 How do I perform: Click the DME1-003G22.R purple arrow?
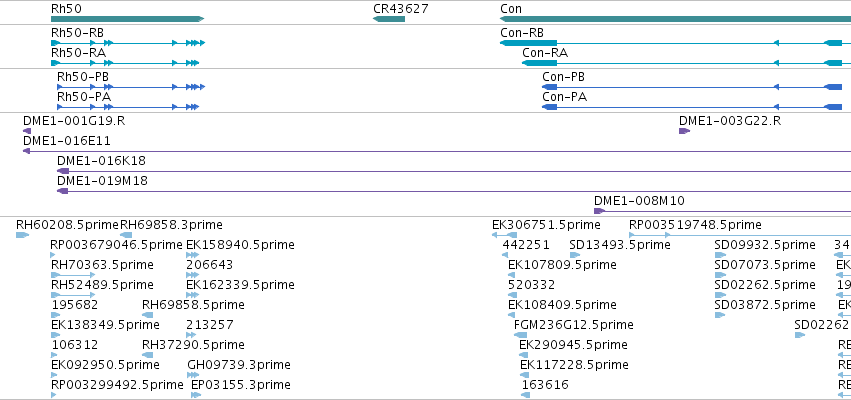(x=684, y=131)
